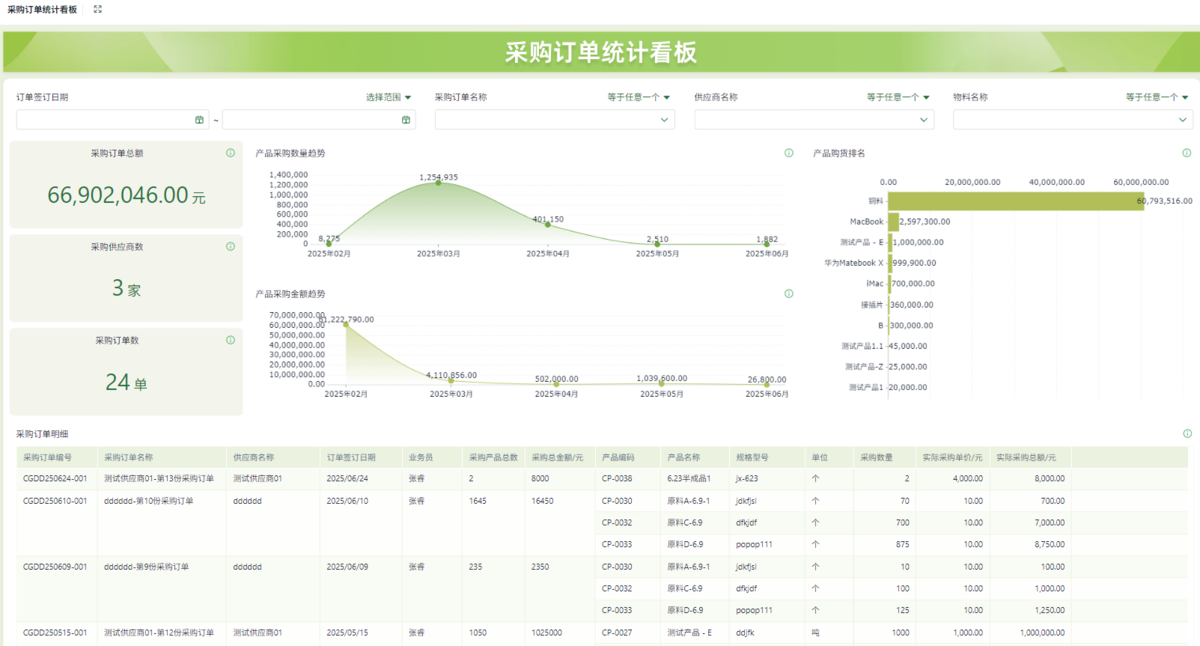Image resolution: width=1200 pixels, height=646 pixels.
Task: Open the end date calendar picker
Action: (405, 120)
